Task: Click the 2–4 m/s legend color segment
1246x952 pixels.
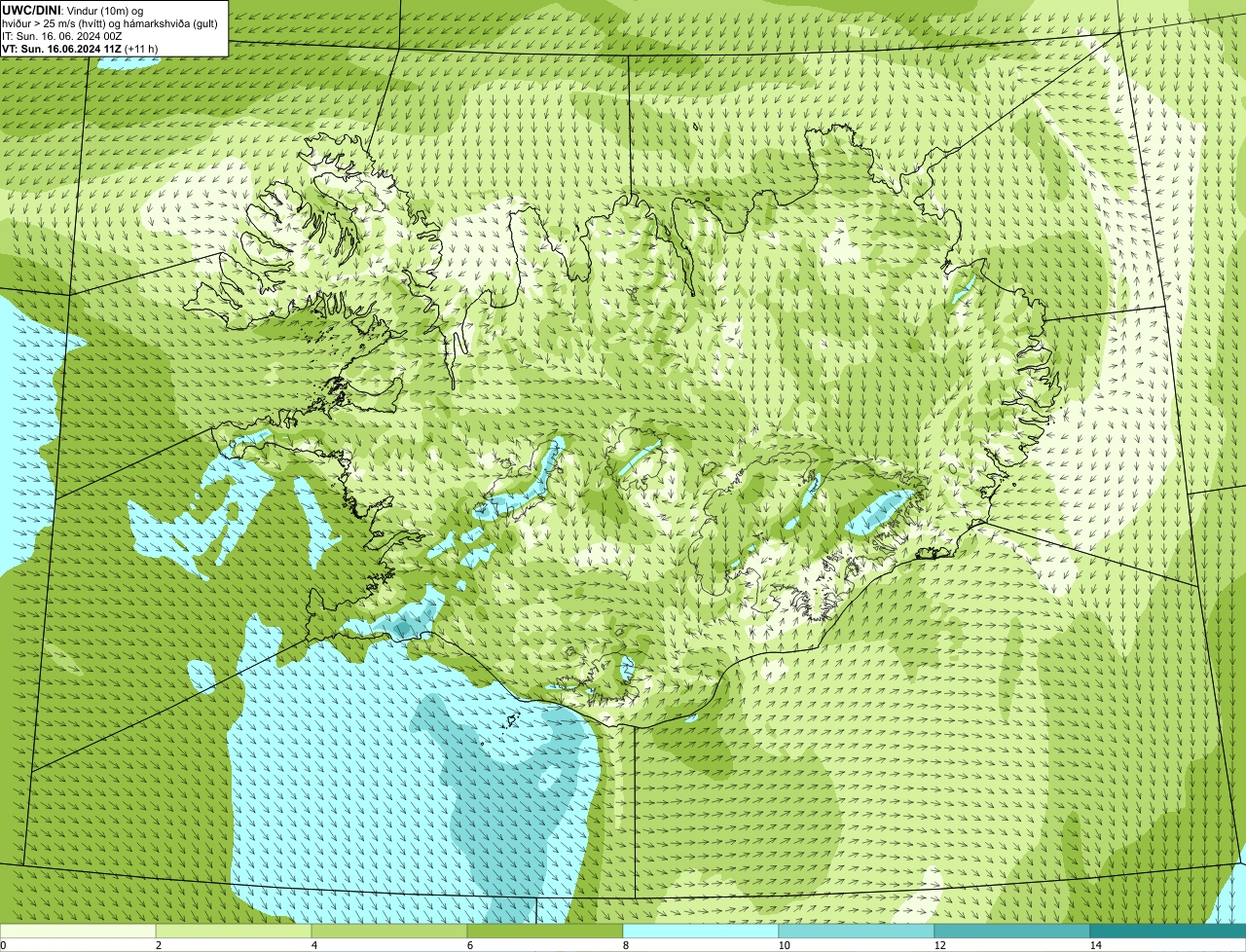Action: pyautogui.click(x=234, y=932)
